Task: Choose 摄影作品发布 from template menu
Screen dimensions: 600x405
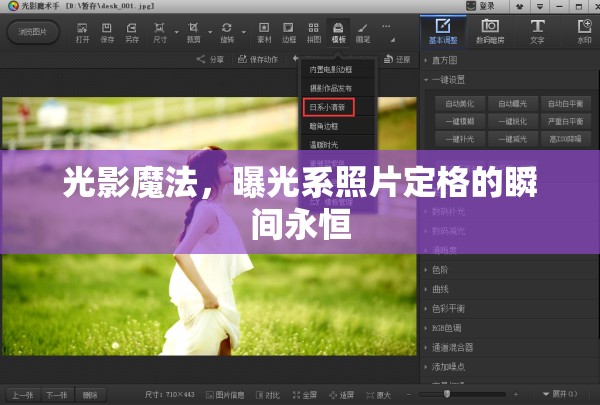Action: [x=338, y=88]
